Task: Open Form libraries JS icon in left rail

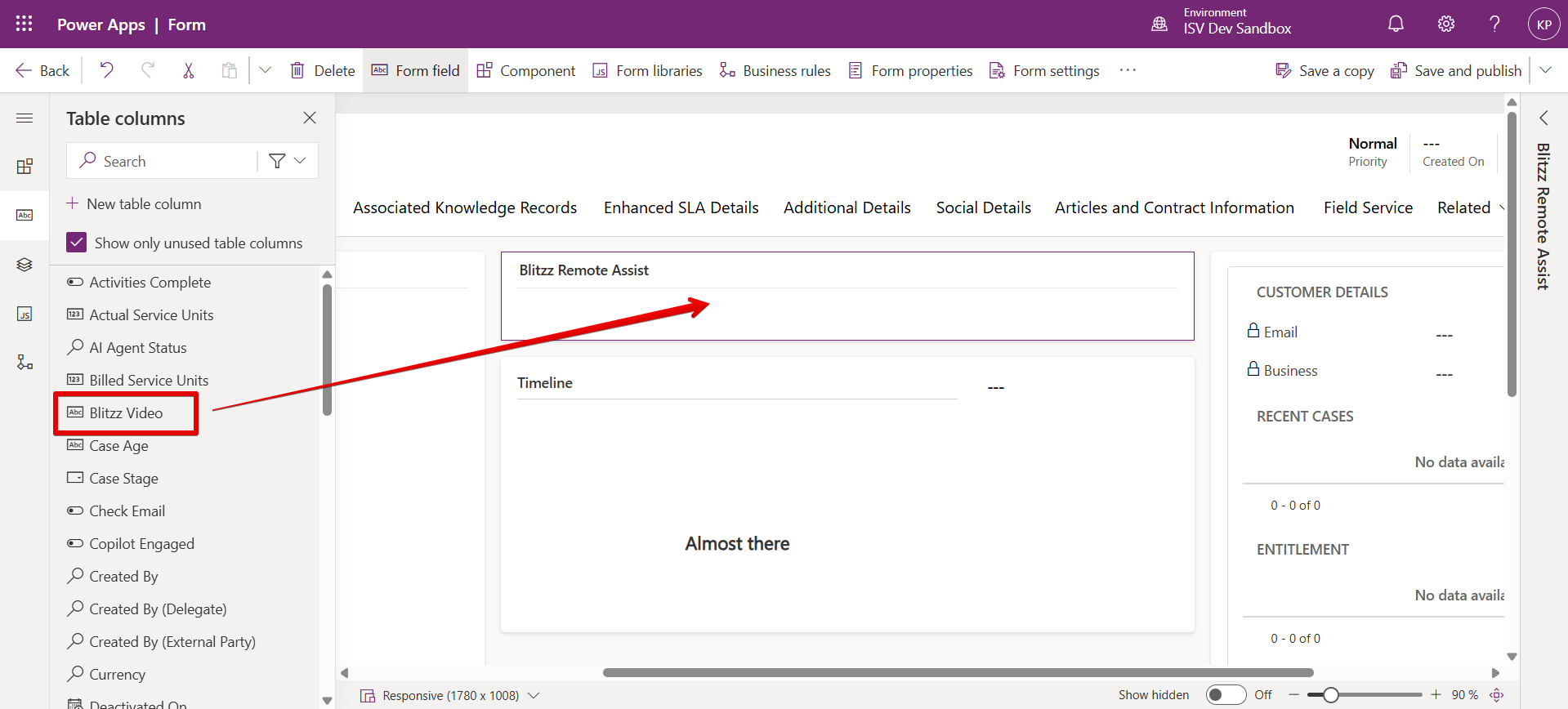Action: click(x=25, y=314)
